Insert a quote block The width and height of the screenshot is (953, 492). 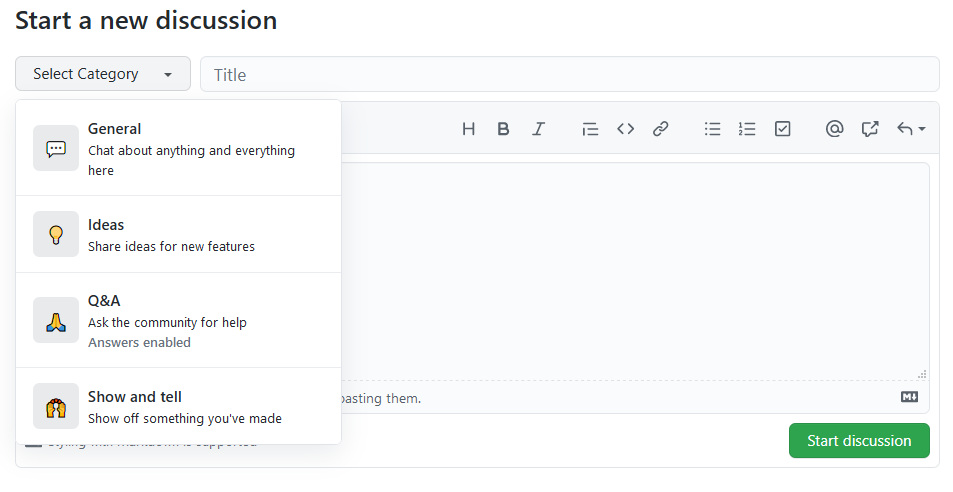pos(590,129)
